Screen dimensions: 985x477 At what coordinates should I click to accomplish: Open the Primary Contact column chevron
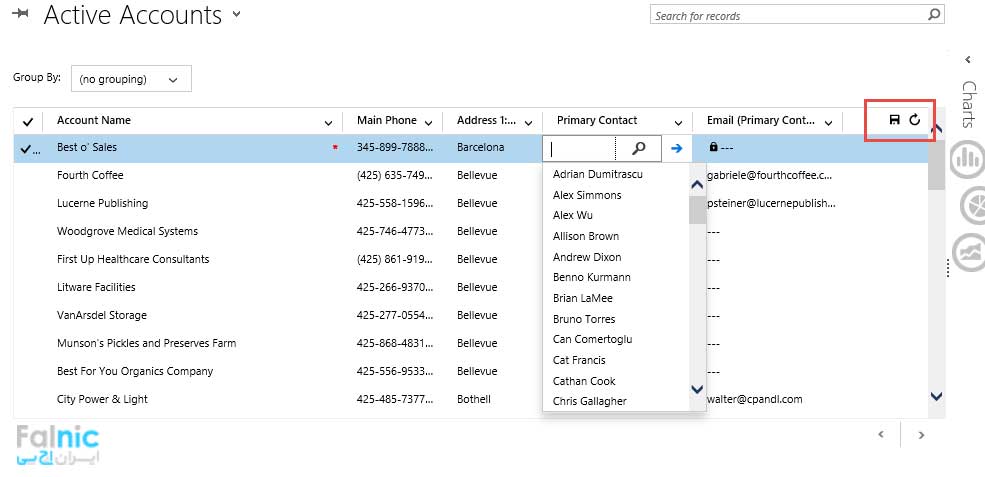click(x=678, y=123)
